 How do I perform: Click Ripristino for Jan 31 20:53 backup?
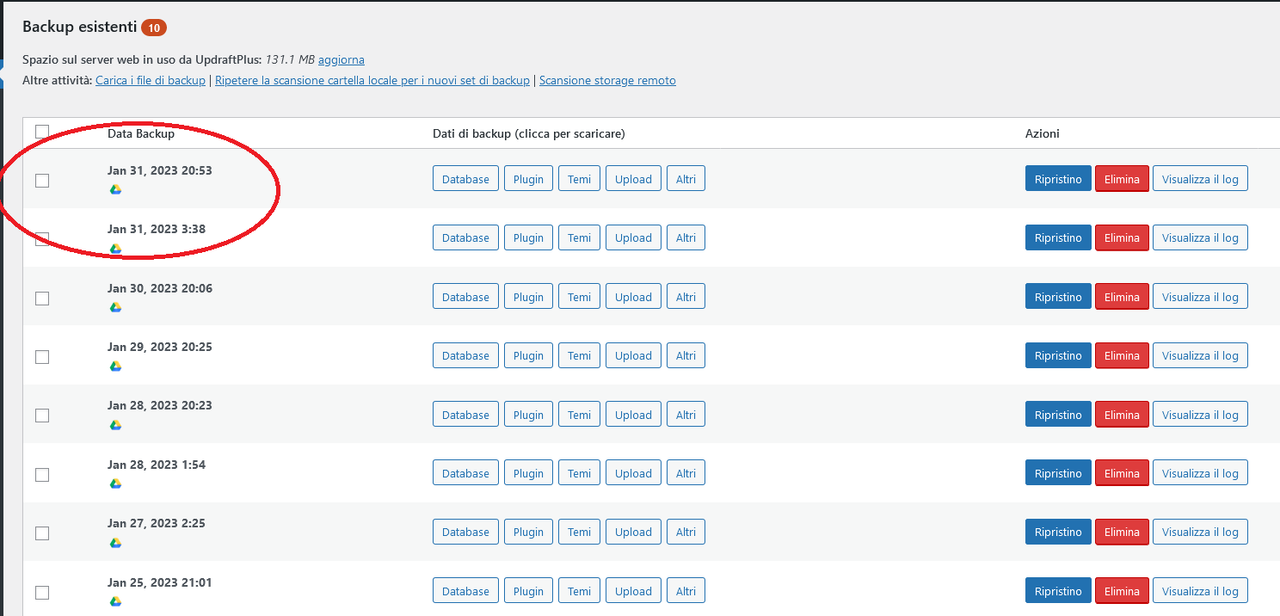point(1058,179)
